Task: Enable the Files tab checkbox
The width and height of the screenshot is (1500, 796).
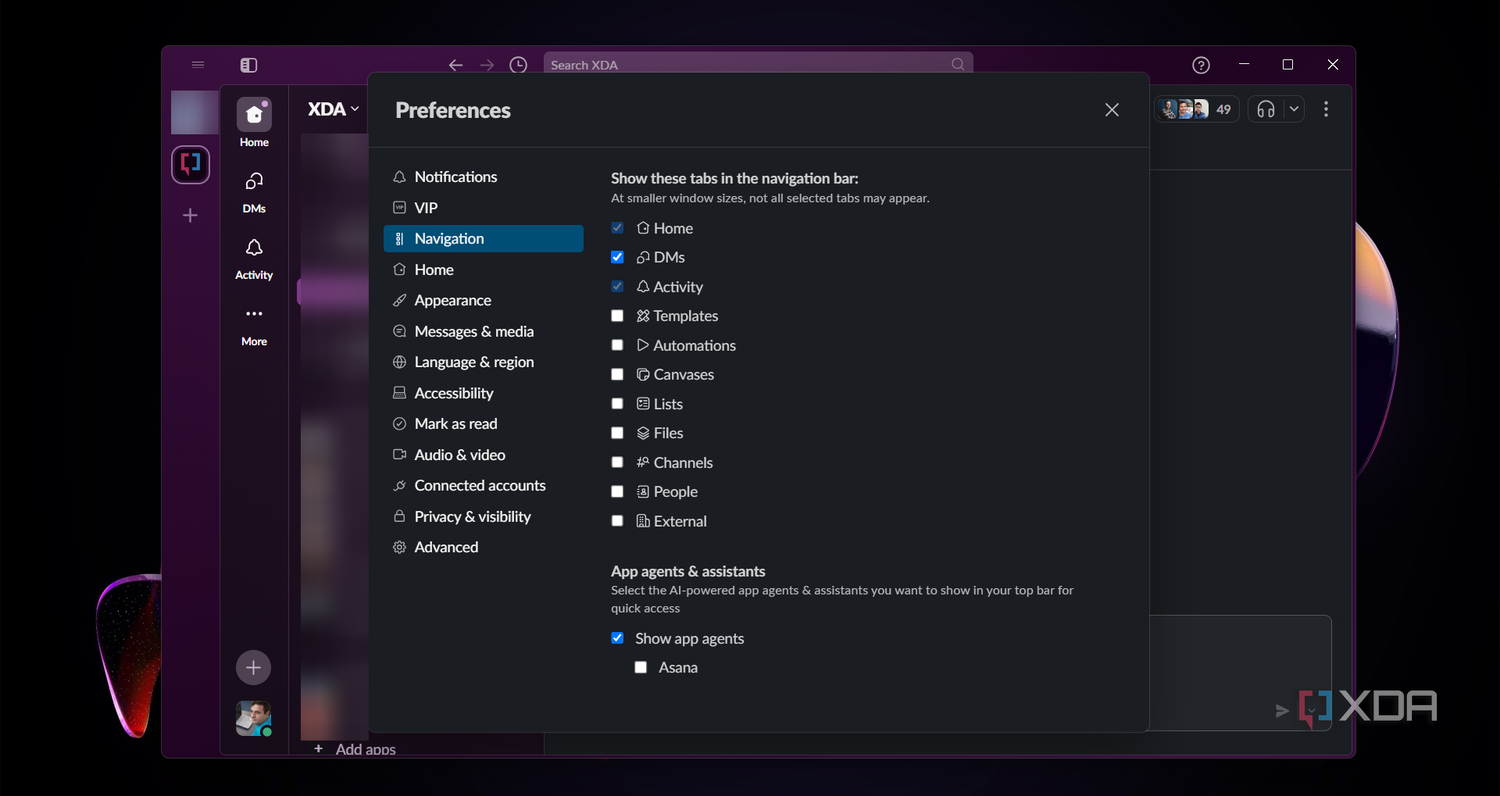Action: pyautogui.click(x=617, y=433)
